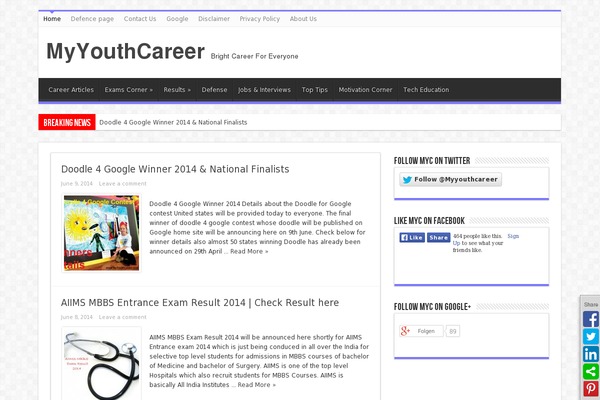This screenshot has height=400, width=600.
Task: Open the Tech Education section
Action: [426, 90]
